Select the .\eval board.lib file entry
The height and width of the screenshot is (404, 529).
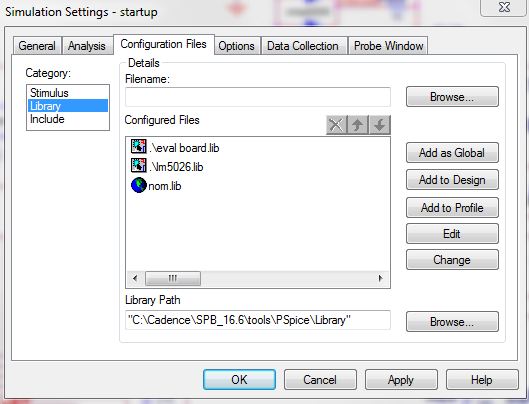tap(175, 147)
